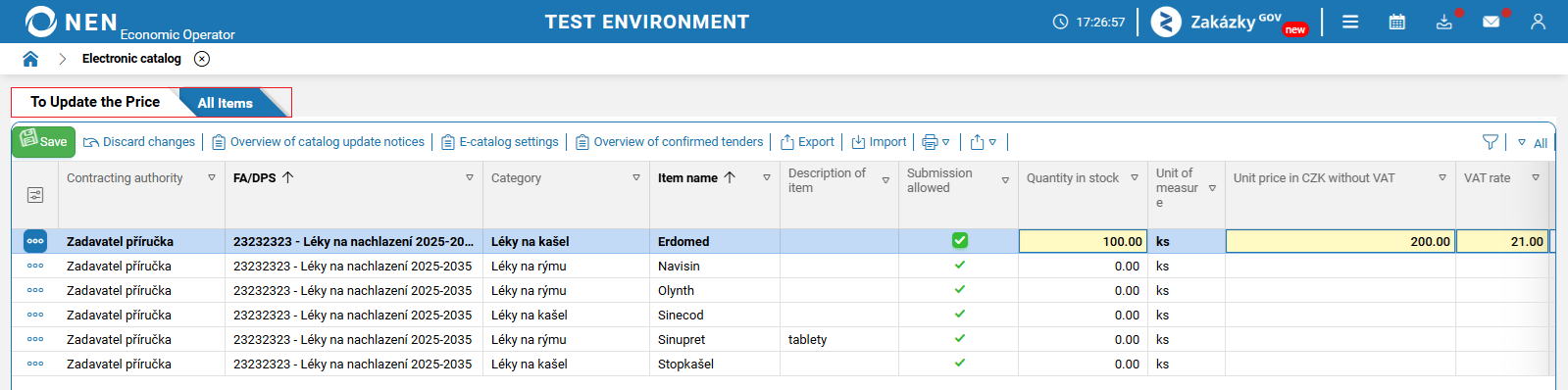
Task: Save the catalog changes
Action: [43, 141]
